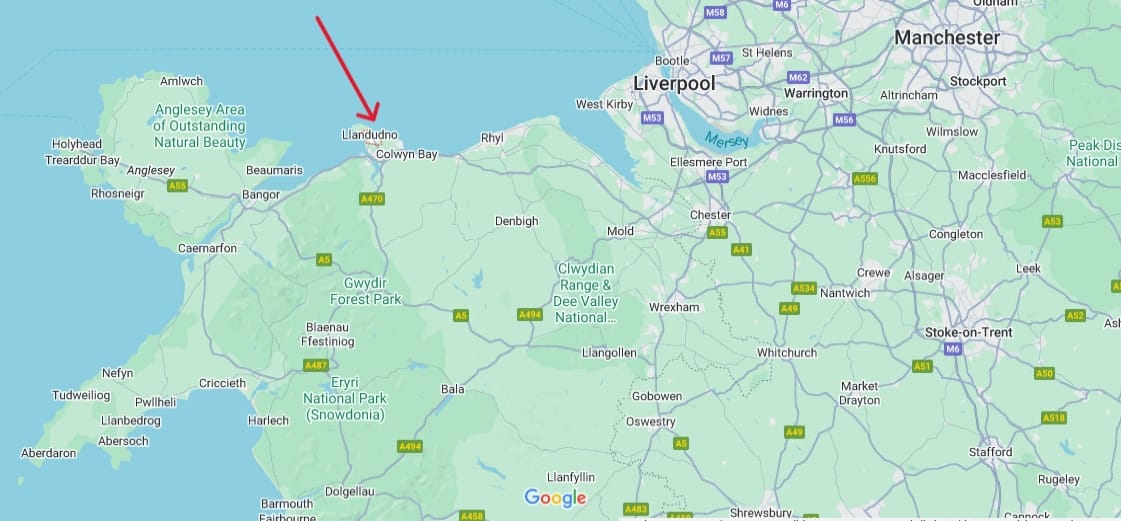
Task: Select the Stoke-on-Trent city label
Action: [969, 332]
